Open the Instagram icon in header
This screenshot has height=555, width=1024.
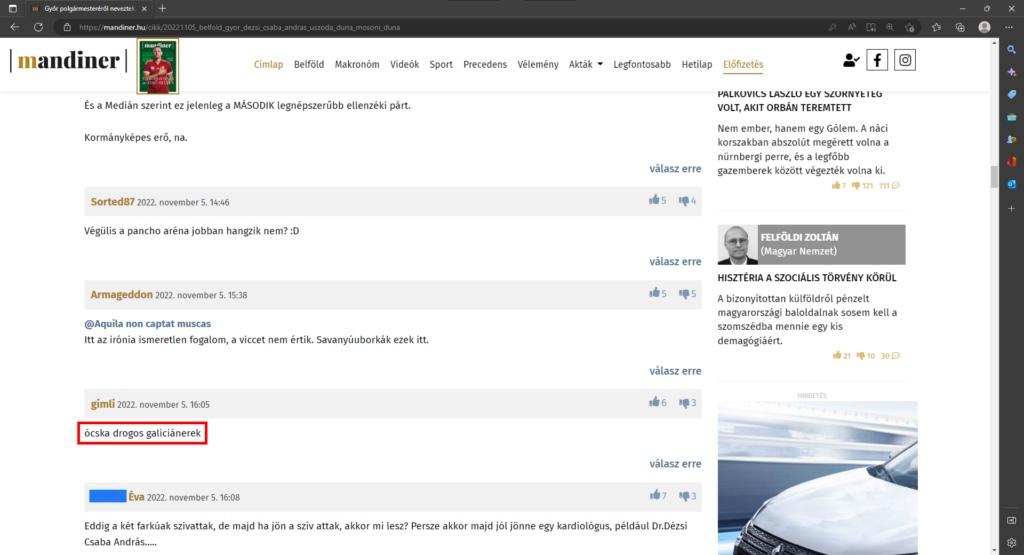(x=905, y=60)
